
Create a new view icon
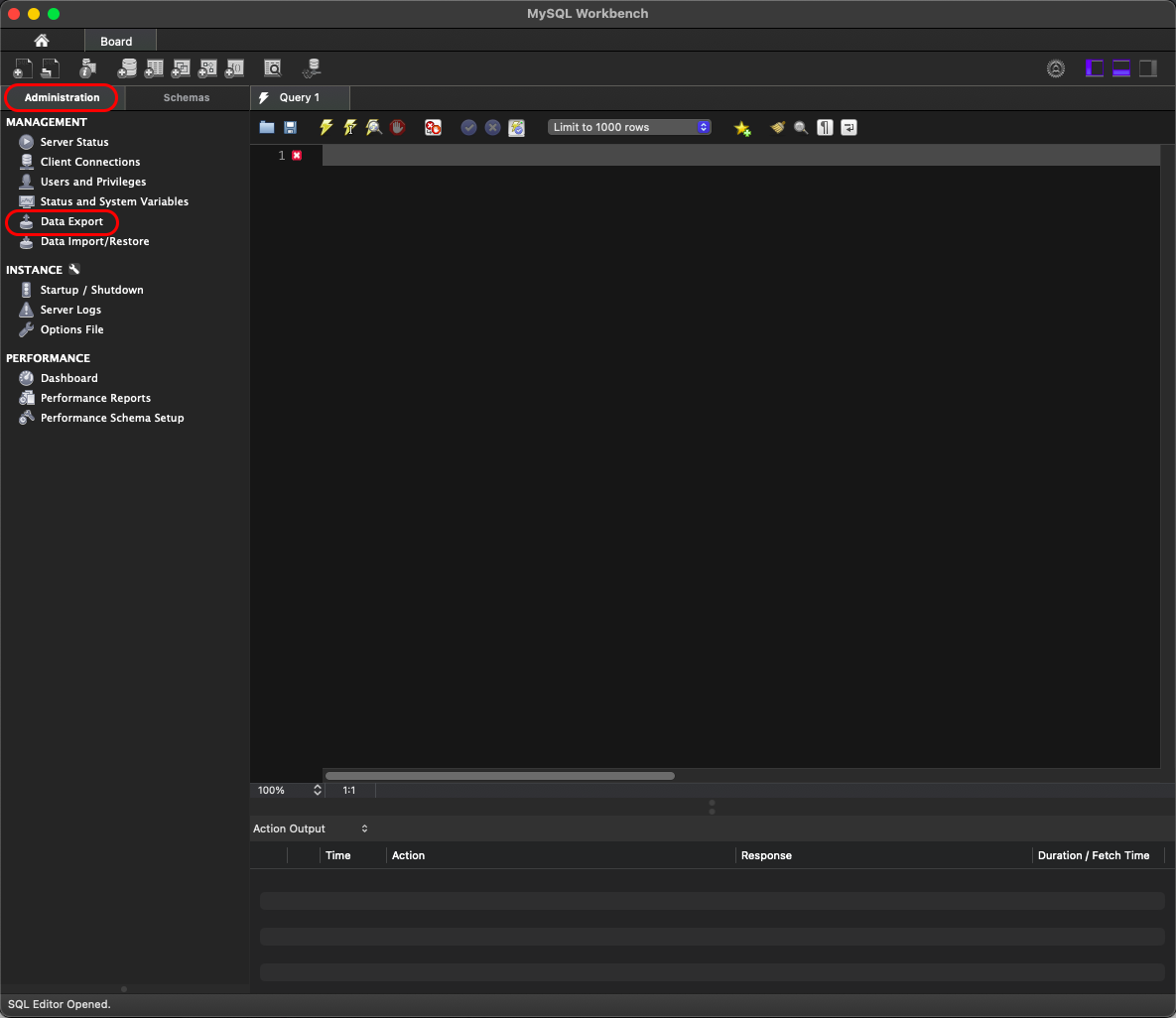point(181,68)
